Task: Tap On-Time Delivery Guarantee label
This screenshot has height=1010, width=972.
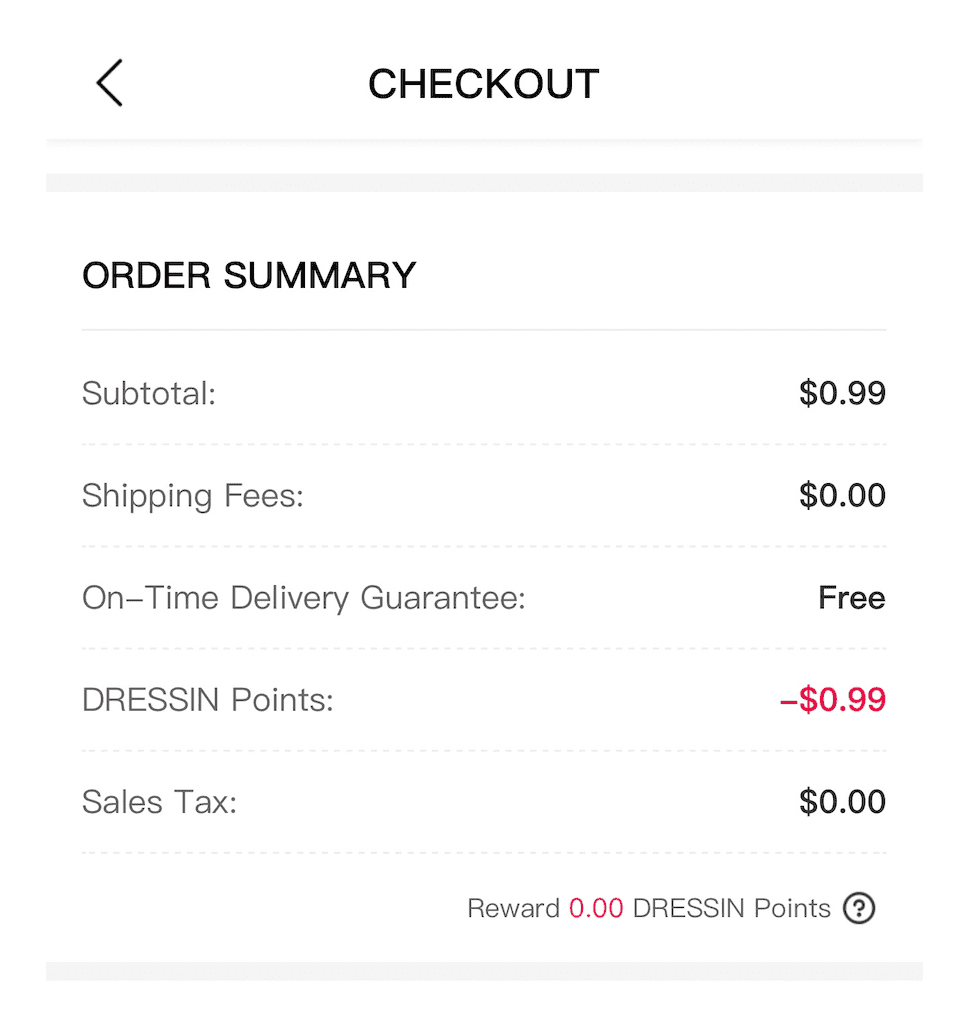Action: (x=303, y=598)
